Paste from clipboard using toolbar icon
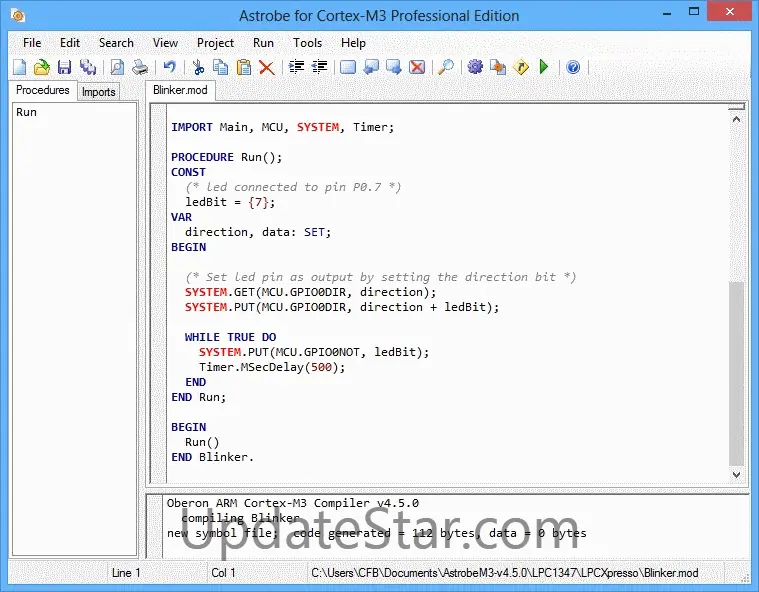Image resolution: width=759 pixels, height=592 pixels. click(243, 67)
